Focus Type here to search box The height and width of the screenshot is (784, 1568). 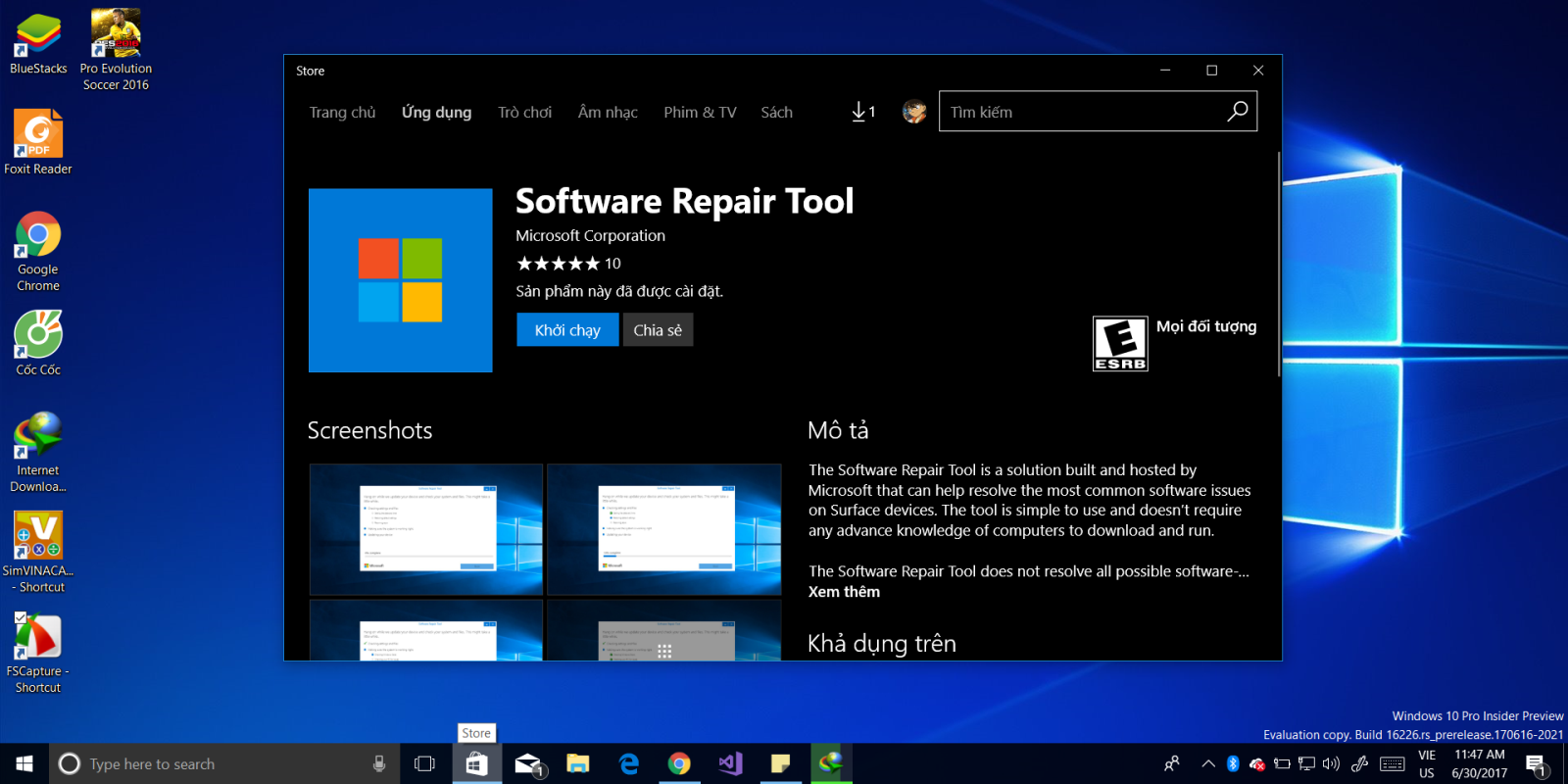(224, 763)
